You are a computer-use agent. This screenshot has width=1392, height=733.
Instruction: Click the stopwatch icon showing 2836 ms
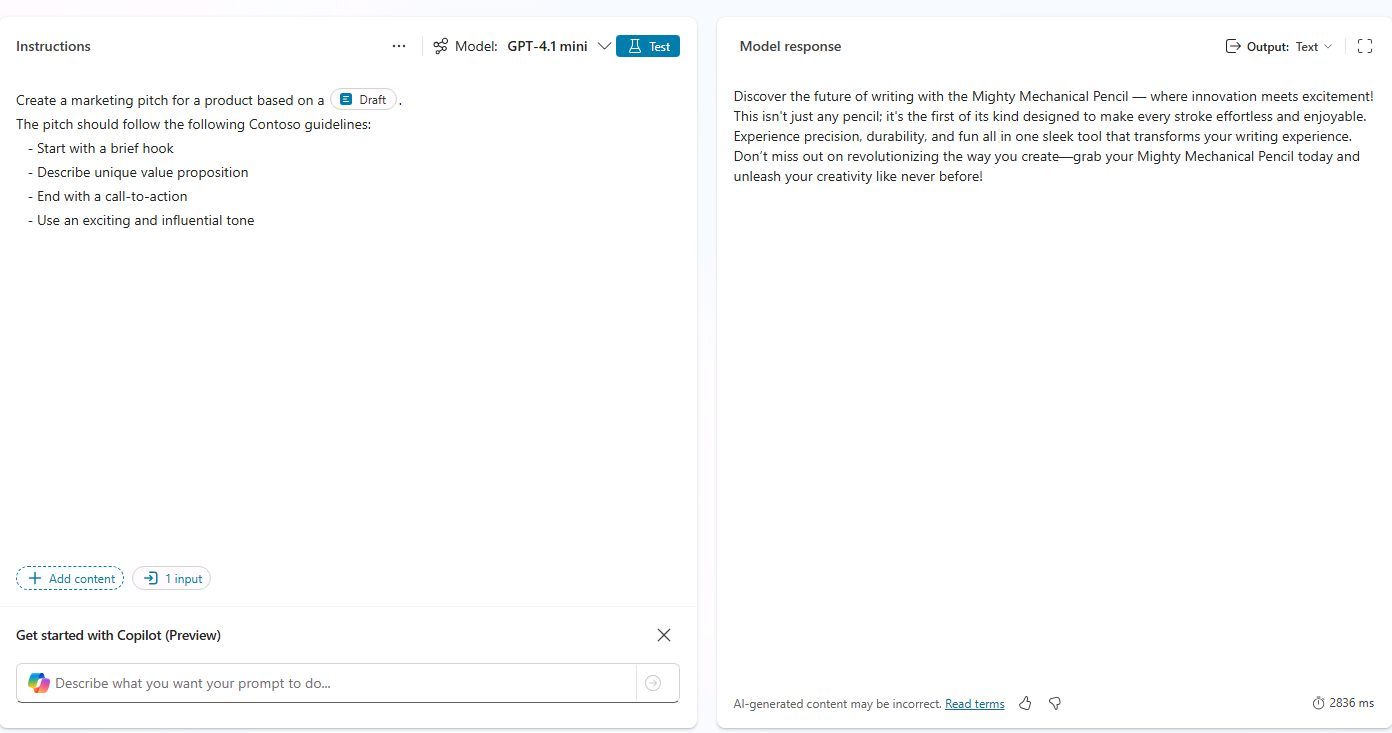[1317, 703]
